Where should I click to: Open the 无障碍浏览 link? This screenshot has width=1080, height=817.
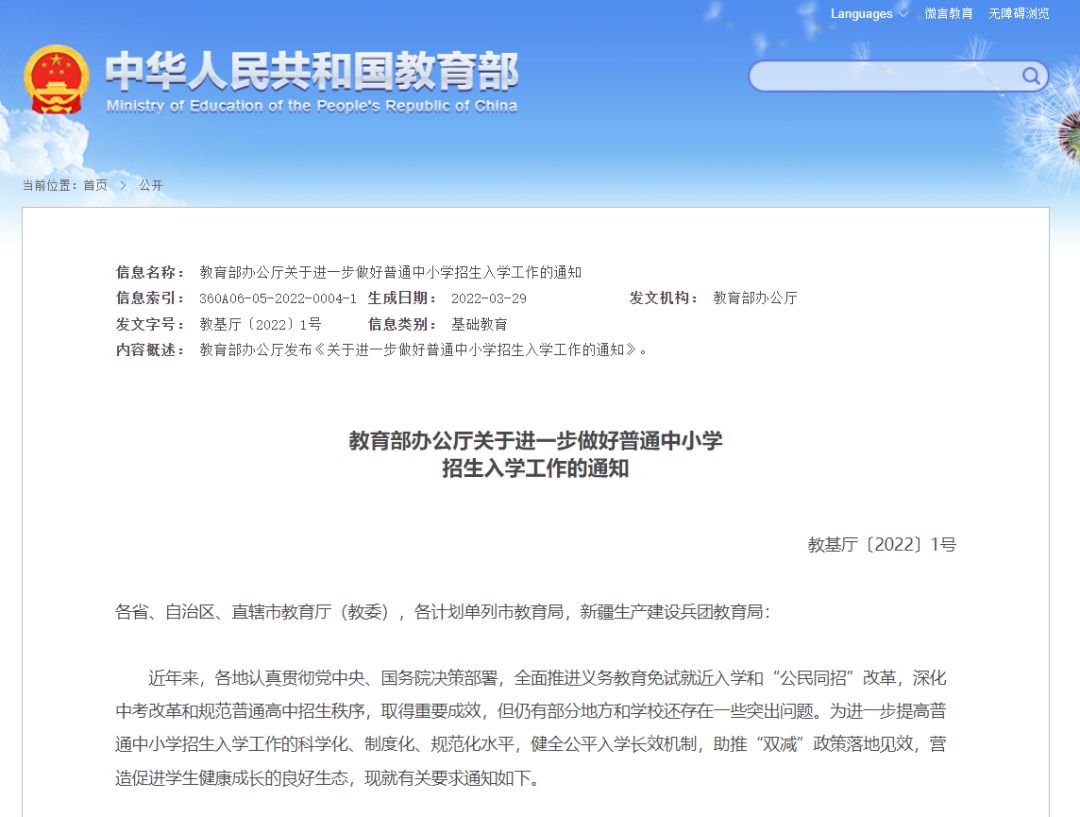1019,14
